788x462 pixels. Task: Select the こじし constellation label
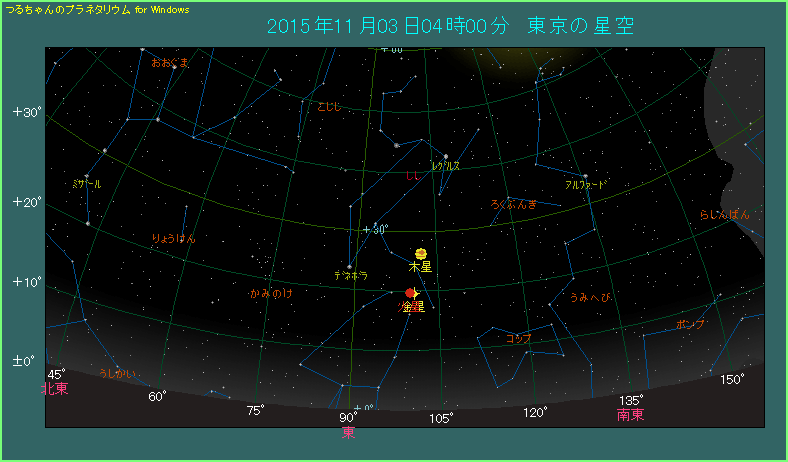(330, 106)
